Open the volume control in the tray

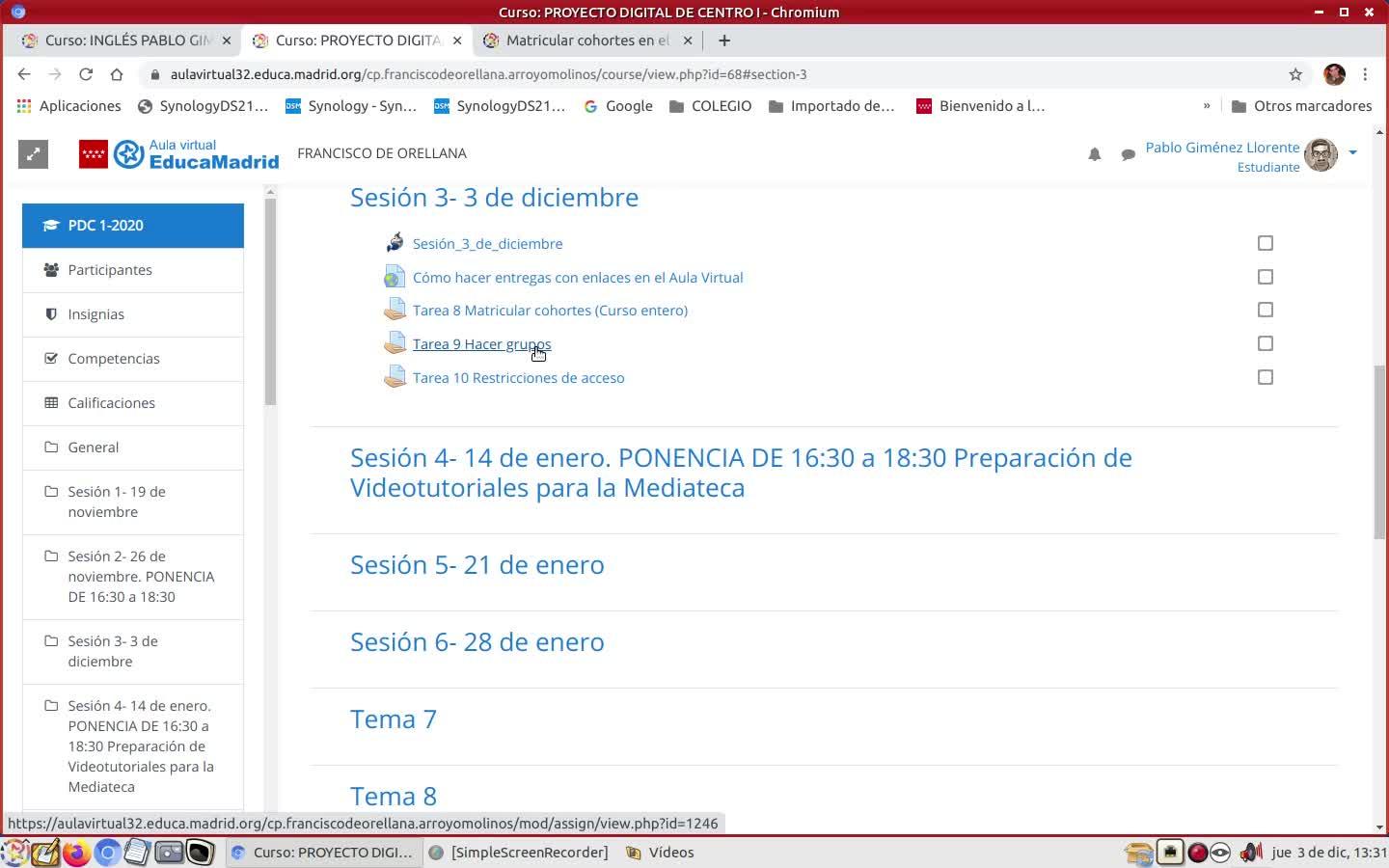click(x=1251, y=853)
